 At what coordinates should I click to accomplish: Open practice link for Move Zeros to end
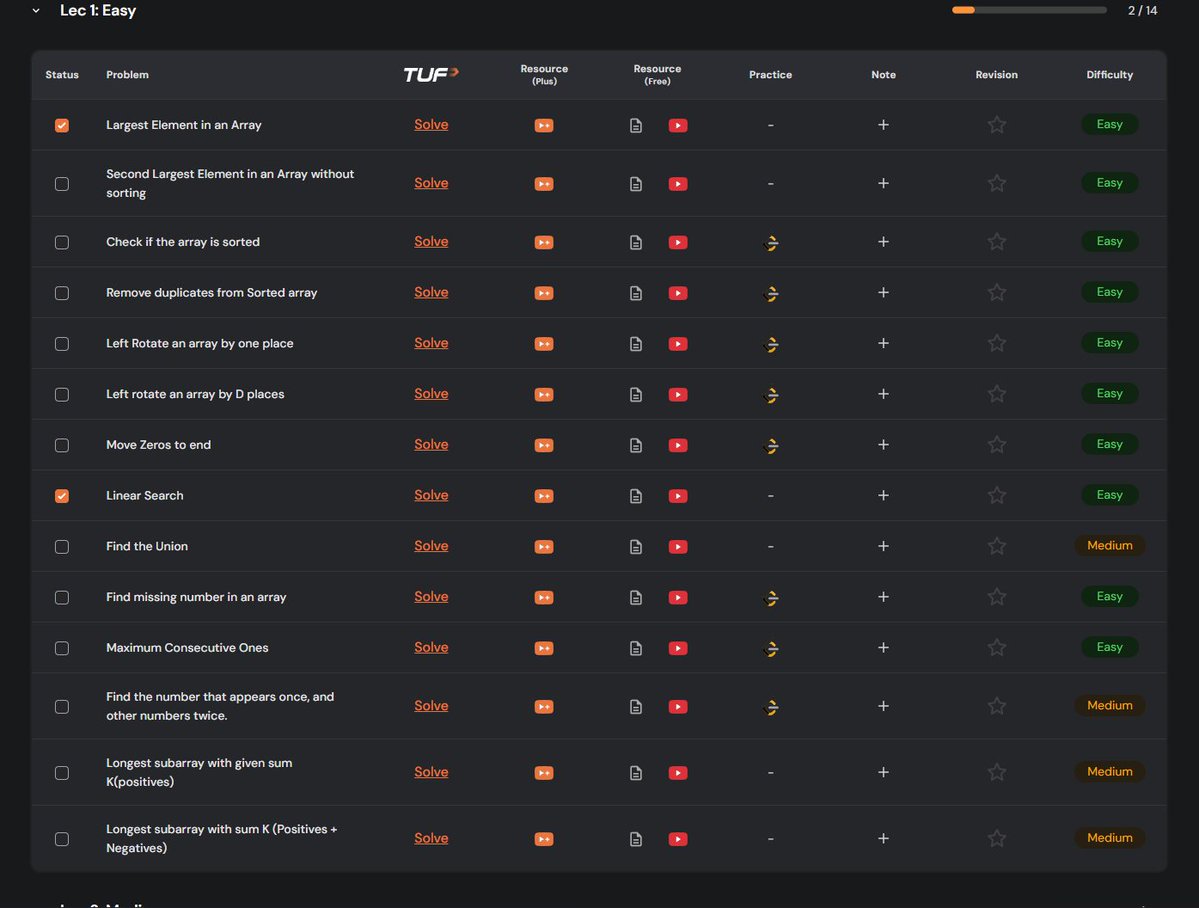(x=771, y=446)
